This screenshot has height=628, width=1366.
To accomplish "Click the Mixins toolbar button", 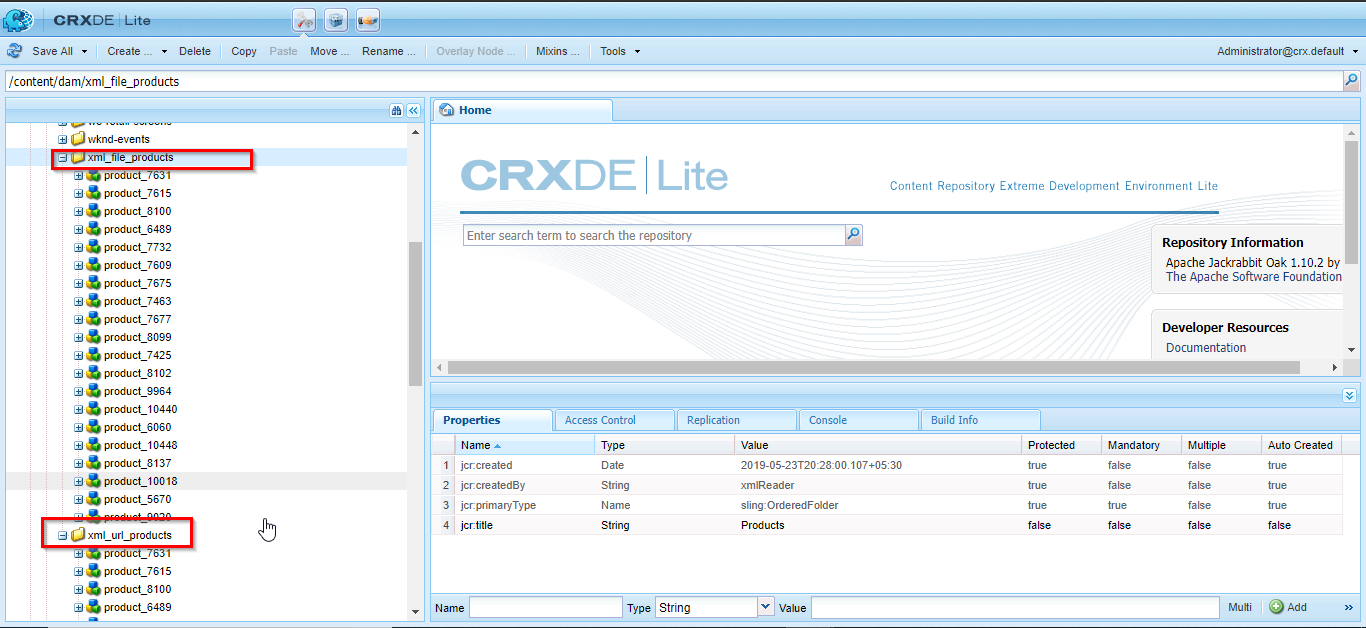I will coord(557,51).
